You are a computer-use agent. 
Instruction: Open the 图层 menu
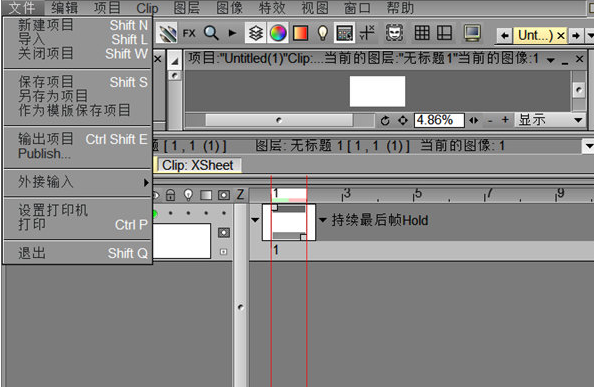pos(187,8)
